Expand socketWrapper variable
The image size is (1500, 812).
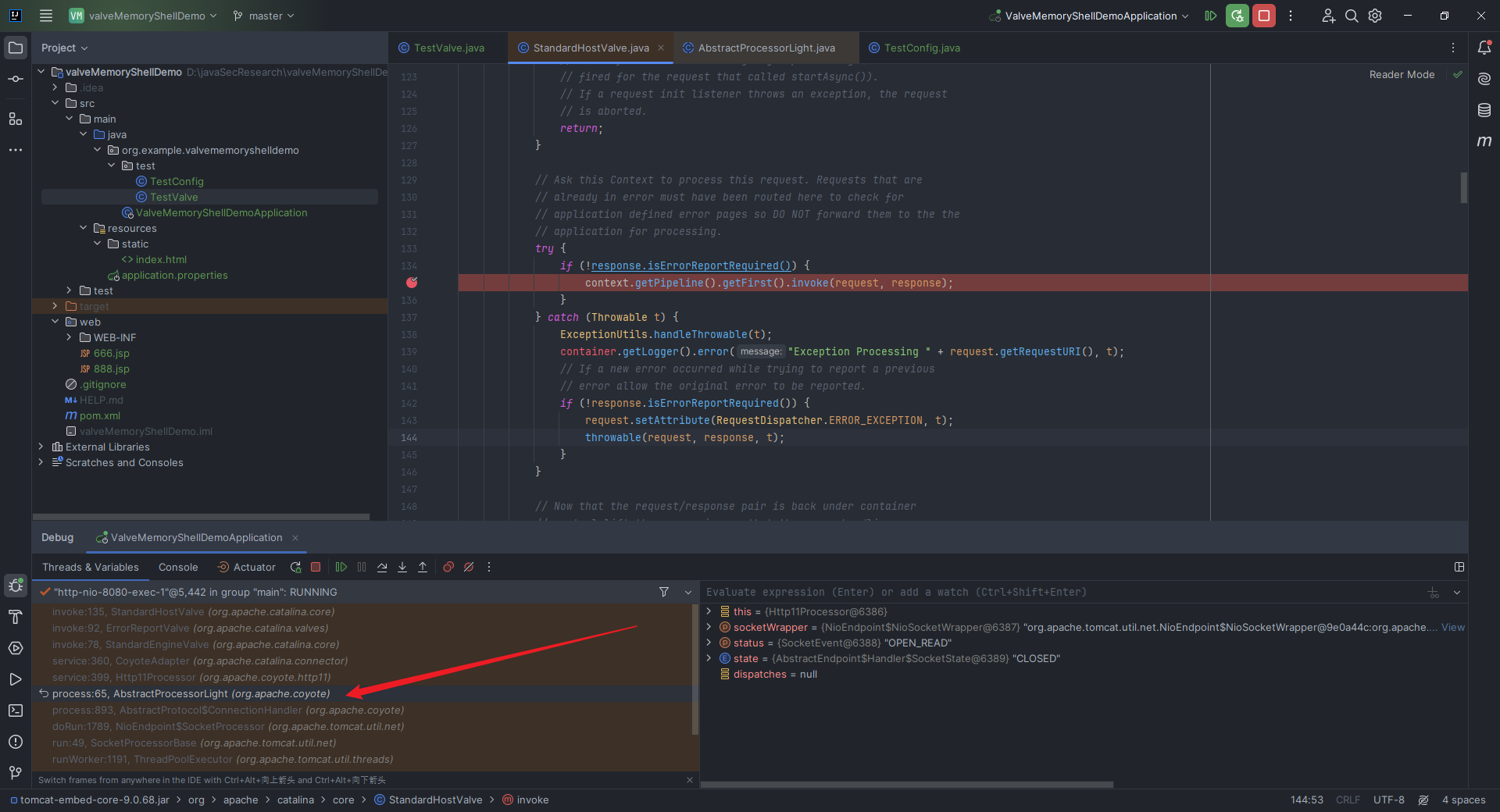point(709,628)
